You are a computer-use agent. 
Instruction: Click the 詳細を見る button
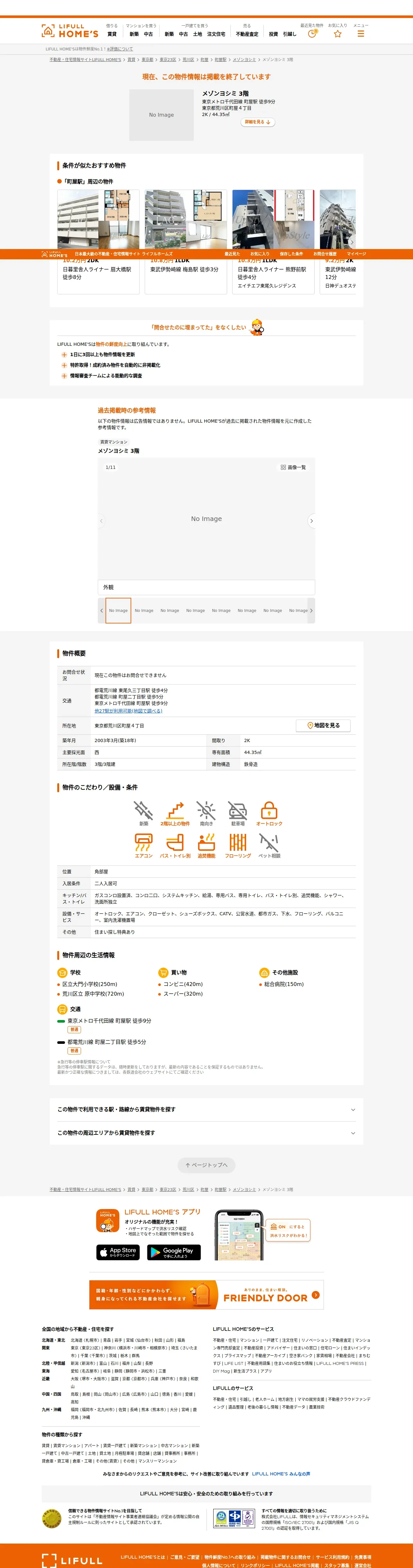coord(258,122)
